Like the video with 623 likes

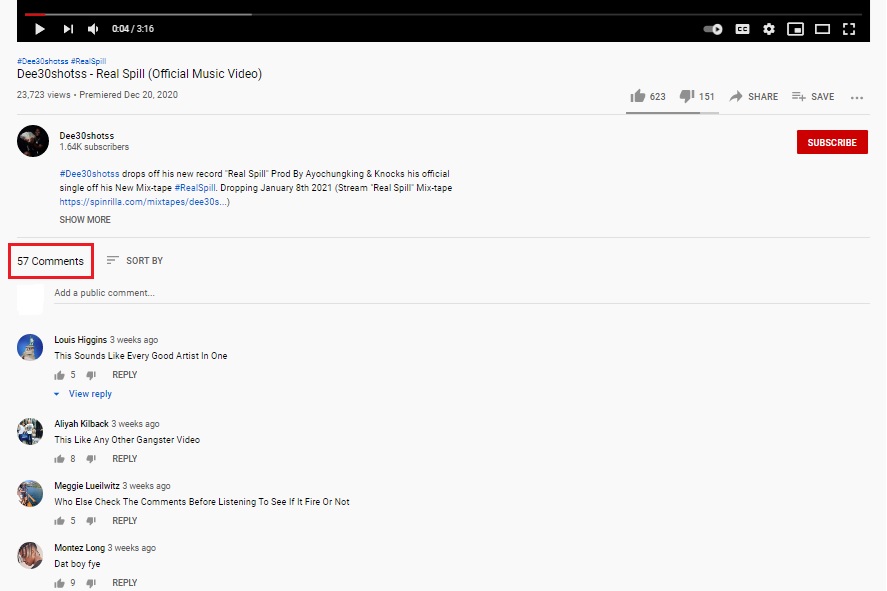click(x=638, y=96)
